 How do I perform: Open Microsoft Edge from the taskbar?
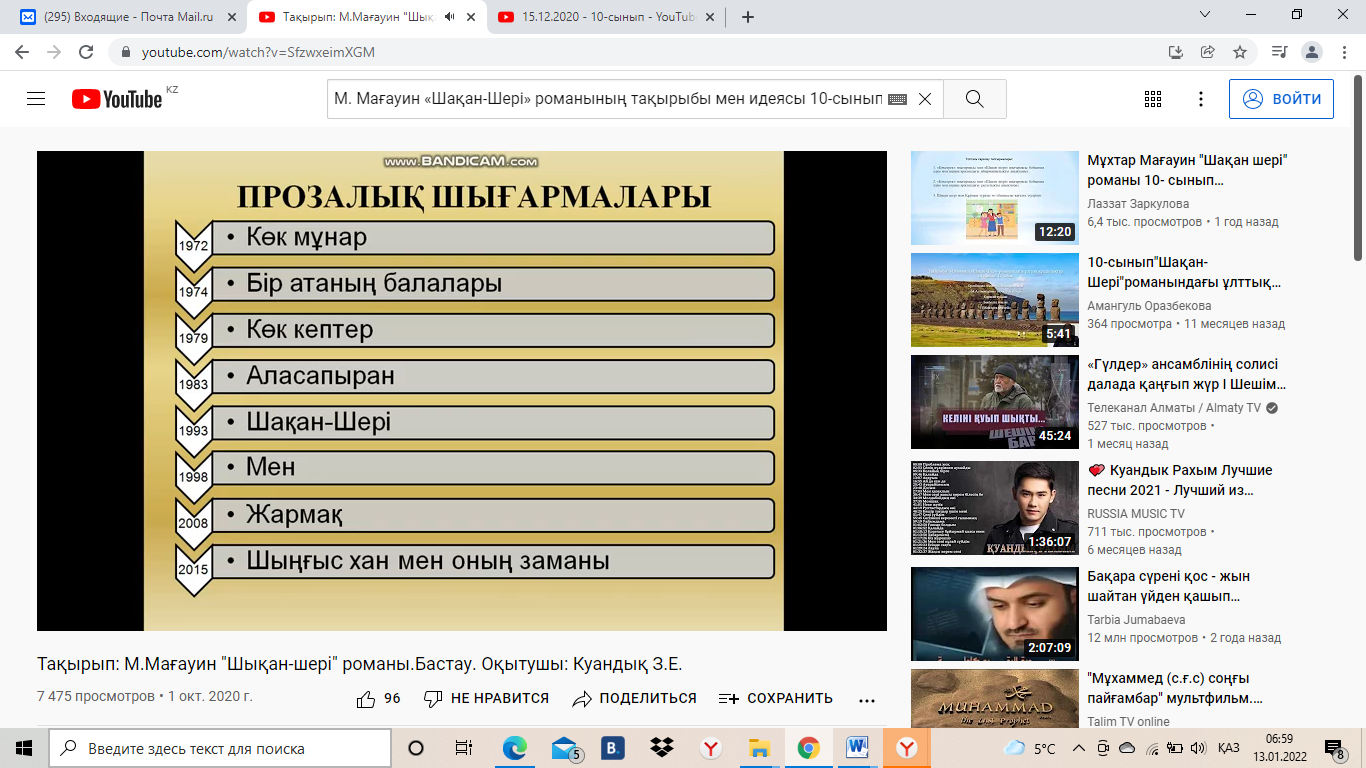pos(515,748)
